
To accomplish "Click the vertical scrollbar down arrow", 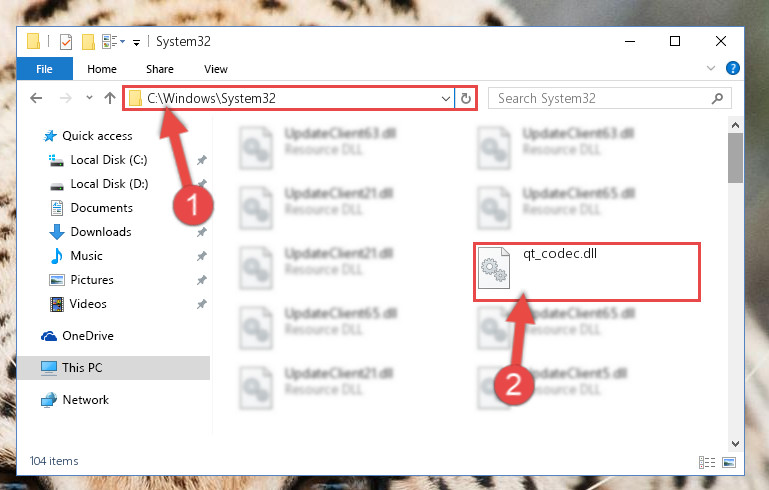I will [x=735, y=444].
